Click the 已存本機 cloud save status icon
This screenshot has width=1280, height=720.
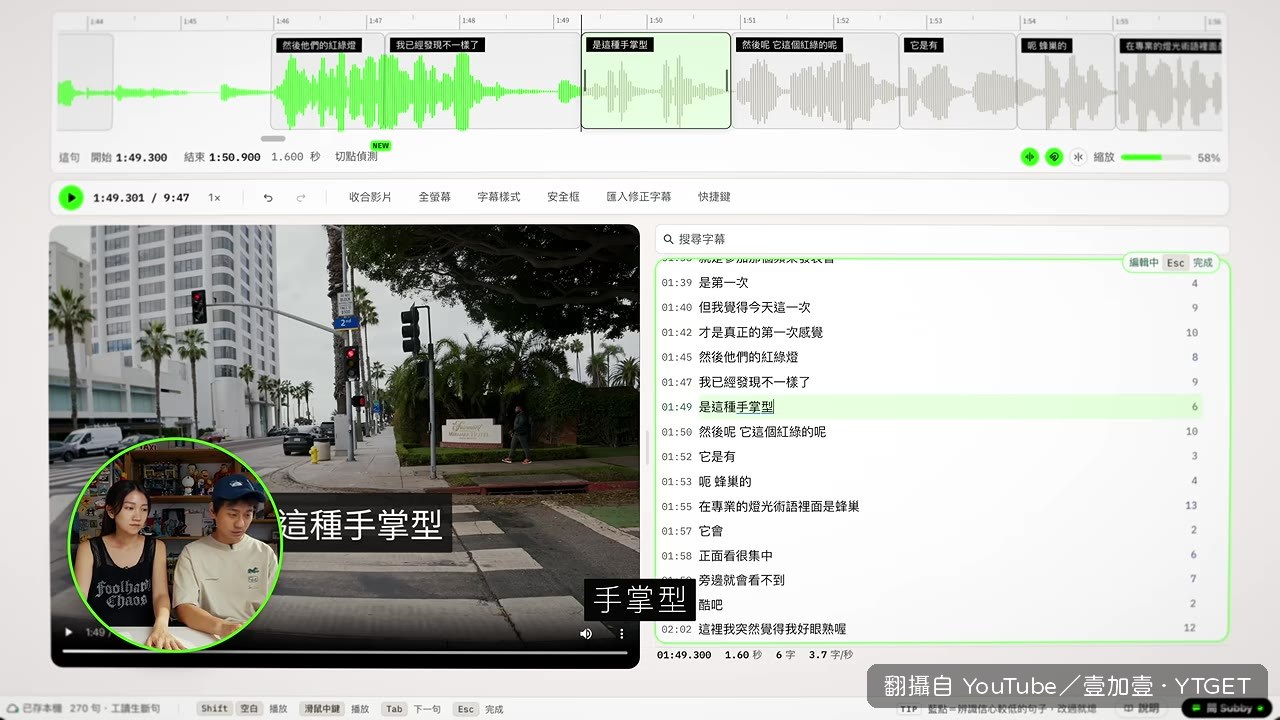[x=13, y=709]
